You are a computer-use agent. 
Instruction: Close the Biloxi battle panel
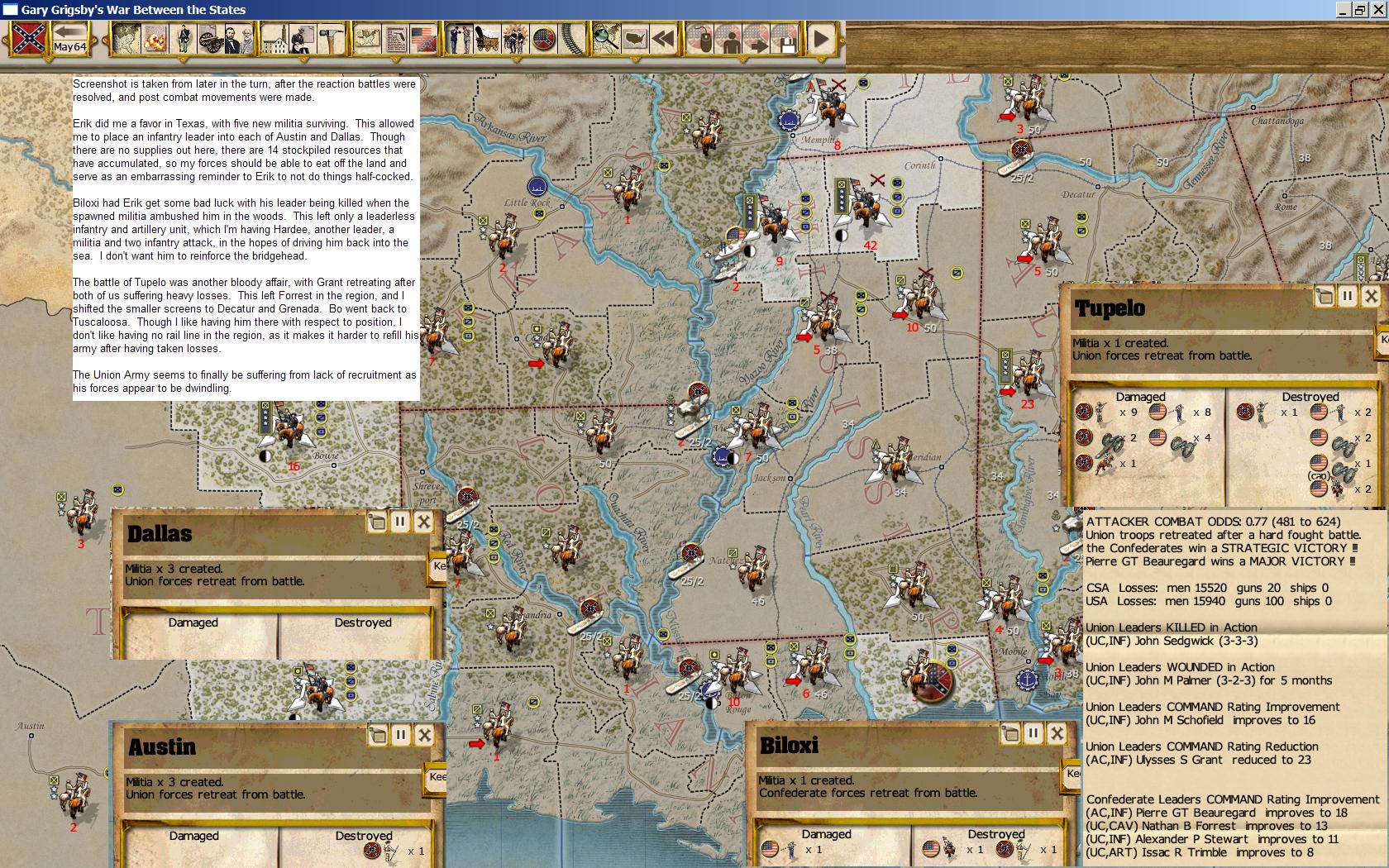click(x=1057, y=733)
